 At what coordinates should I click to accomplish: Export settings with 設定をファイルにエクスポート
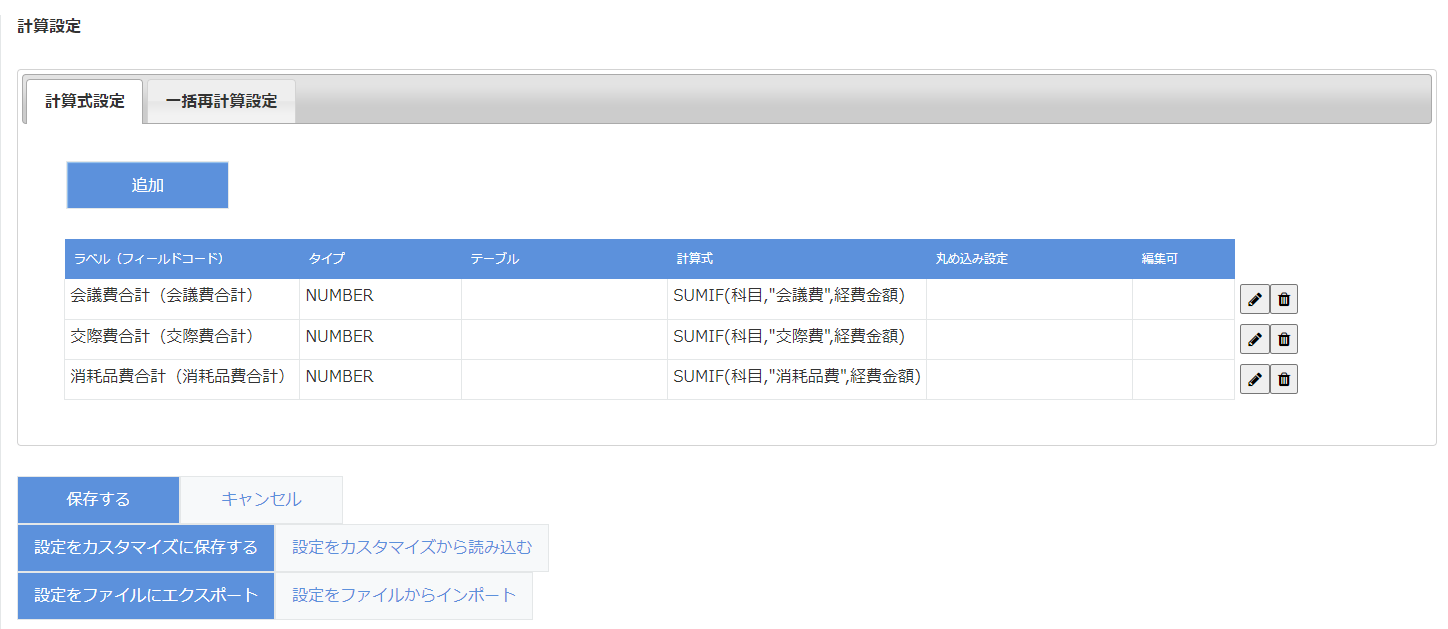click(x=146, y=595)
